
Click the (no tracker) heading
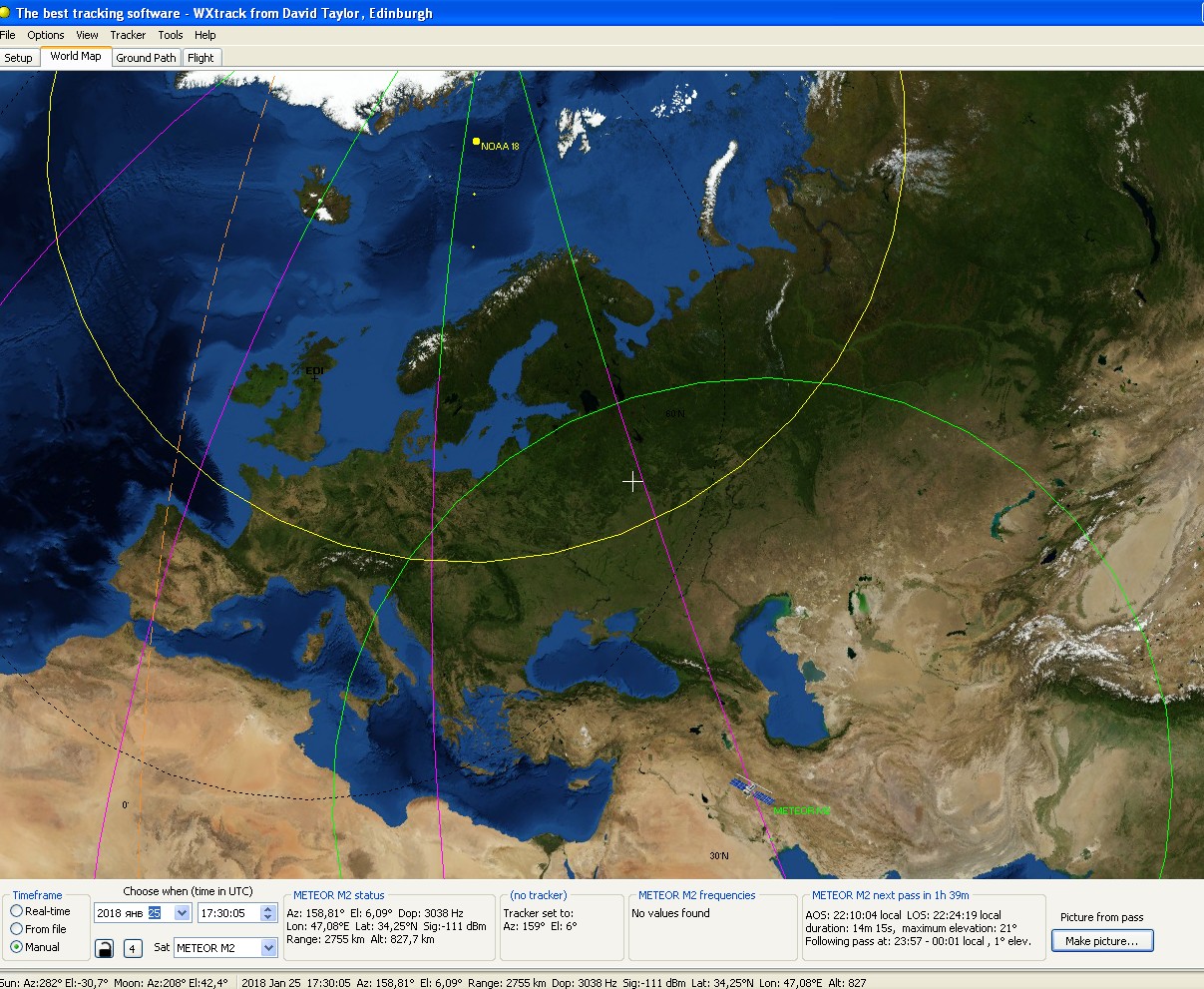coord(539,895)
